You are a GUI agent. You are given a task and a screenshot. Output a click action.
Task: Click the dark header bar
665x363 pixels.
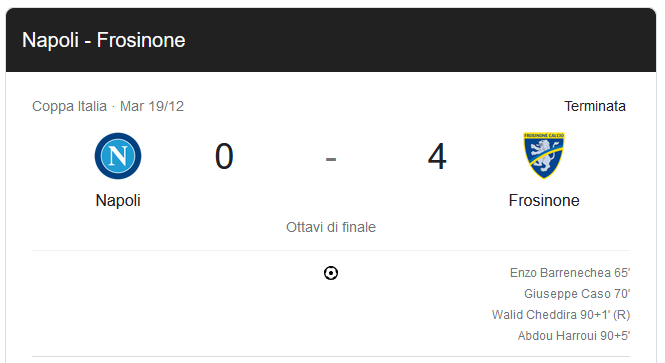tap(331, 40)
